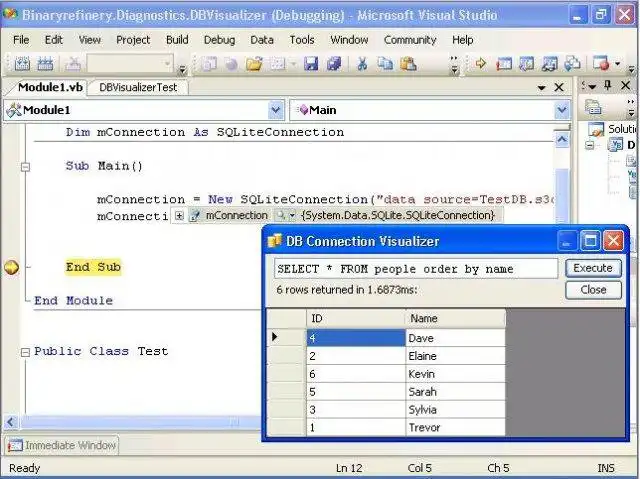Viewport: 640px width, 479px height.
Task: Click the Sylvia name cell
Action: [455, 410]
